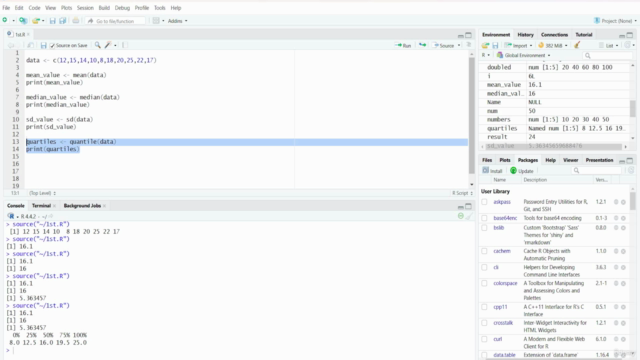Screen dimensions: 640x360
Task: Remove the curl package with its delete icon
Action: (x=623, y=339)
